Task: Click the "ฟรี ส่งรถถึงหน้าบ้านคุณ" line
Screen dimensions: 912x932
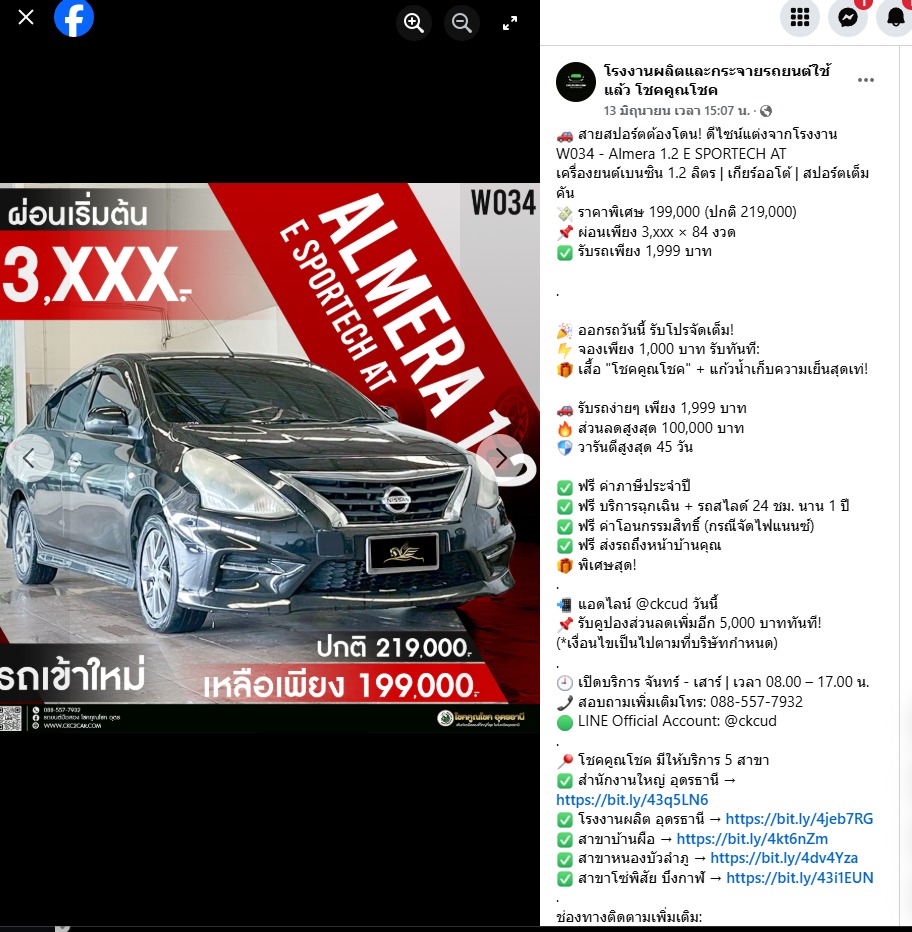Action: point(639,545)
